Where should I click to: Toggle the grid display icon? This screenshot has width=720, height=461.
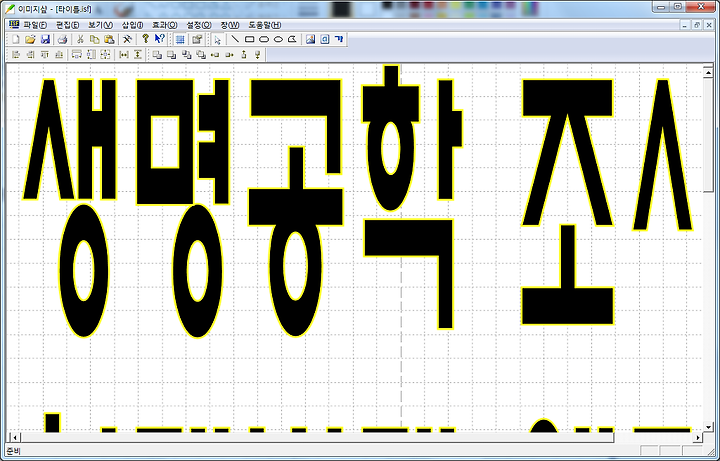tap(180, 39)
